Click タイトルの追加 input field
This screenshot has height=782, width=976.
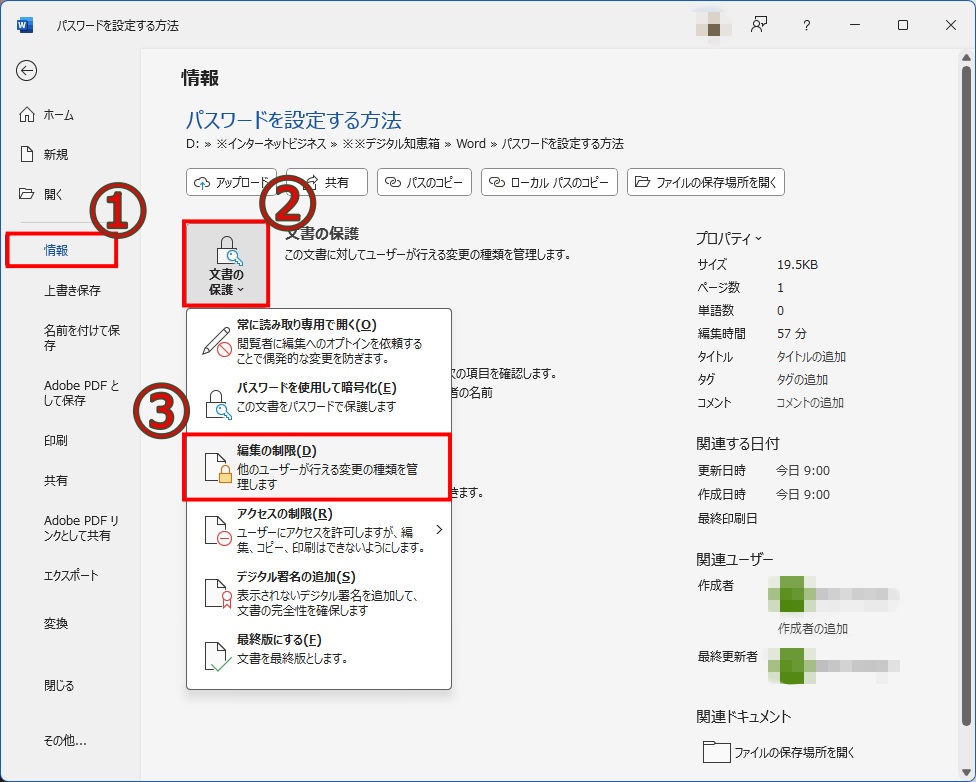[811, 357]
